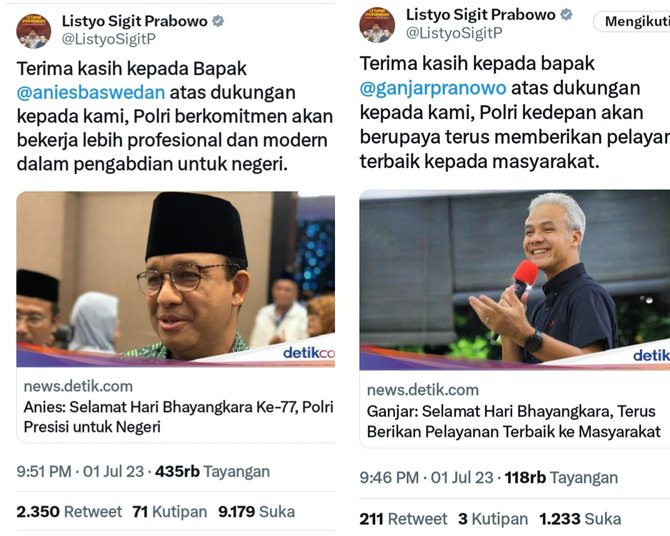Click the 9:51 PM timestamp
The height and width of the screenshot is (536, 670).
point(80,471)
